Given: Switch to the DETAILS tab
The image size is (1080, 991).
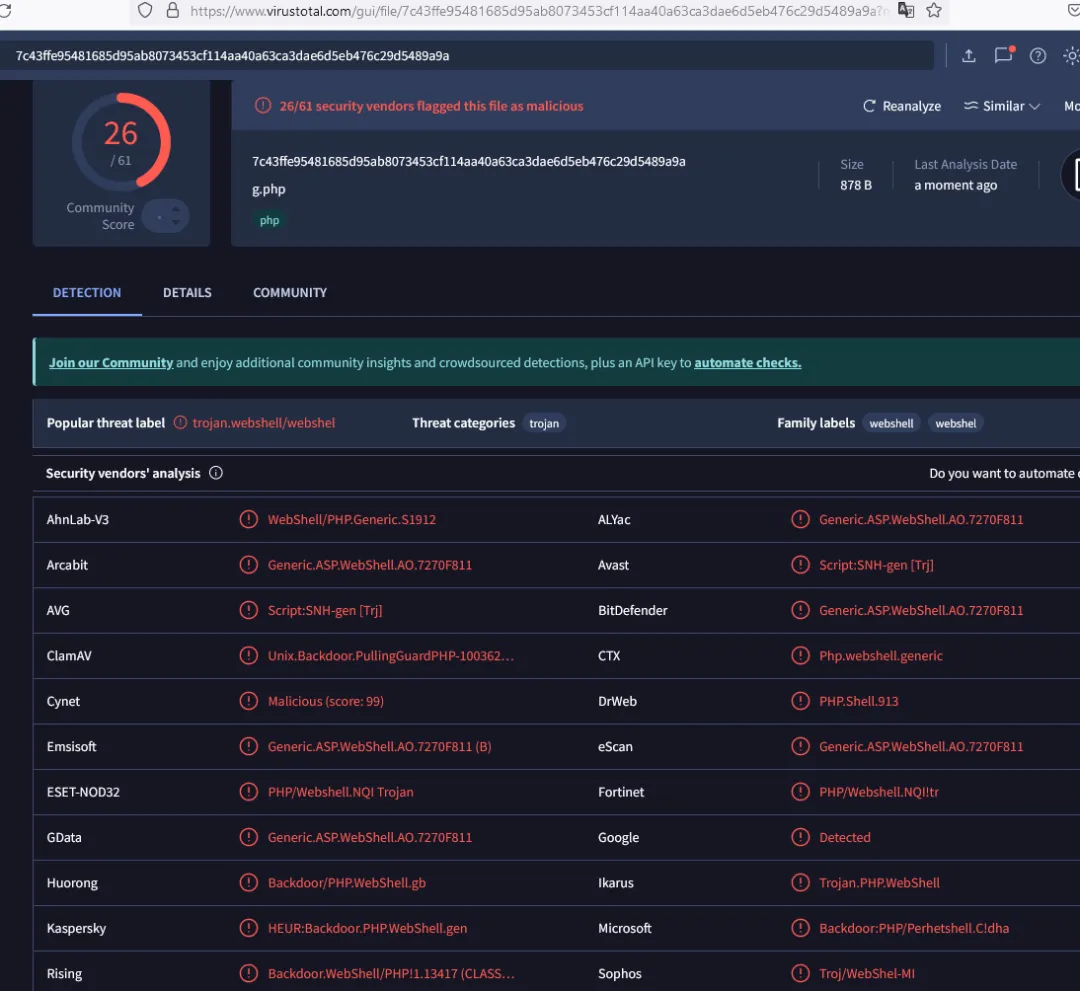Looking at the screenshot, I should [187, 293].
